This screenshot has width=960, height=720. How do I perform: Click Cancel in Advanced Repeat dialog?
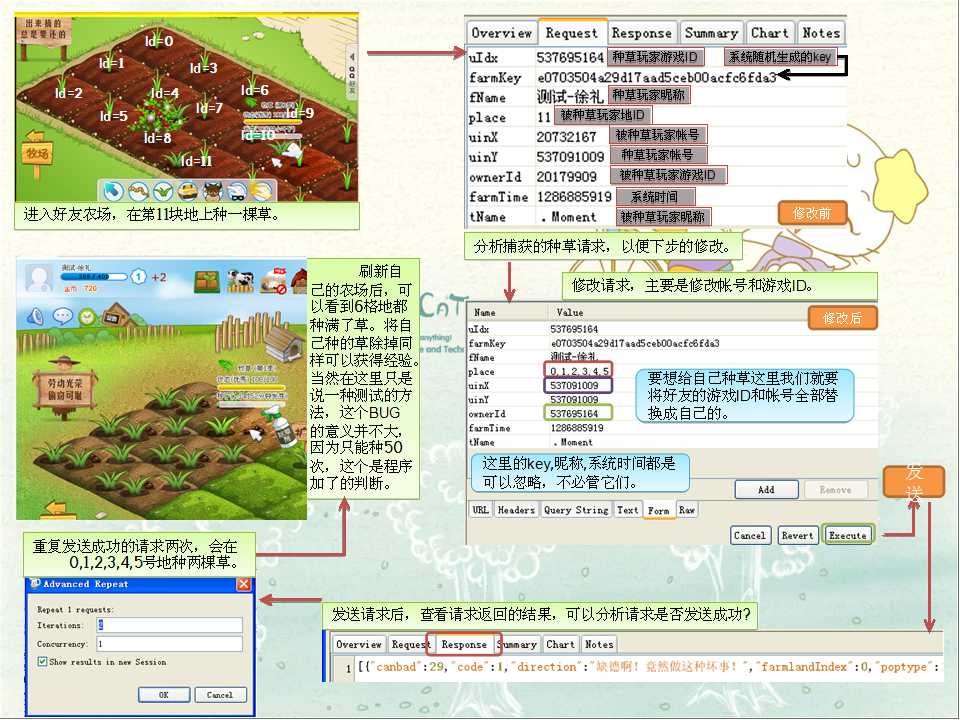(220, 695)
